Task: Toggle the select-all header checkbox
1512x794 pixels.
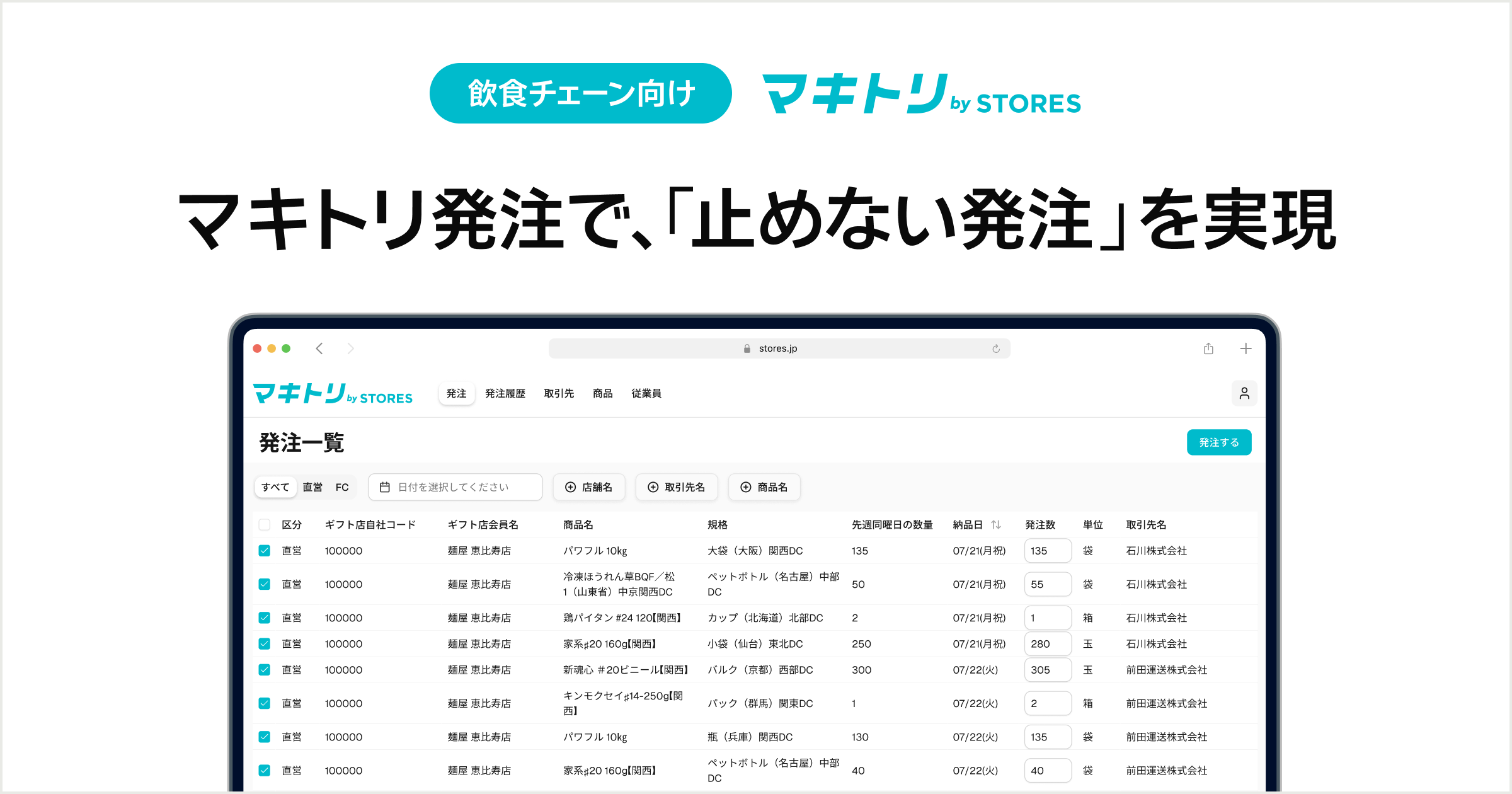Action: coord(265,524)
